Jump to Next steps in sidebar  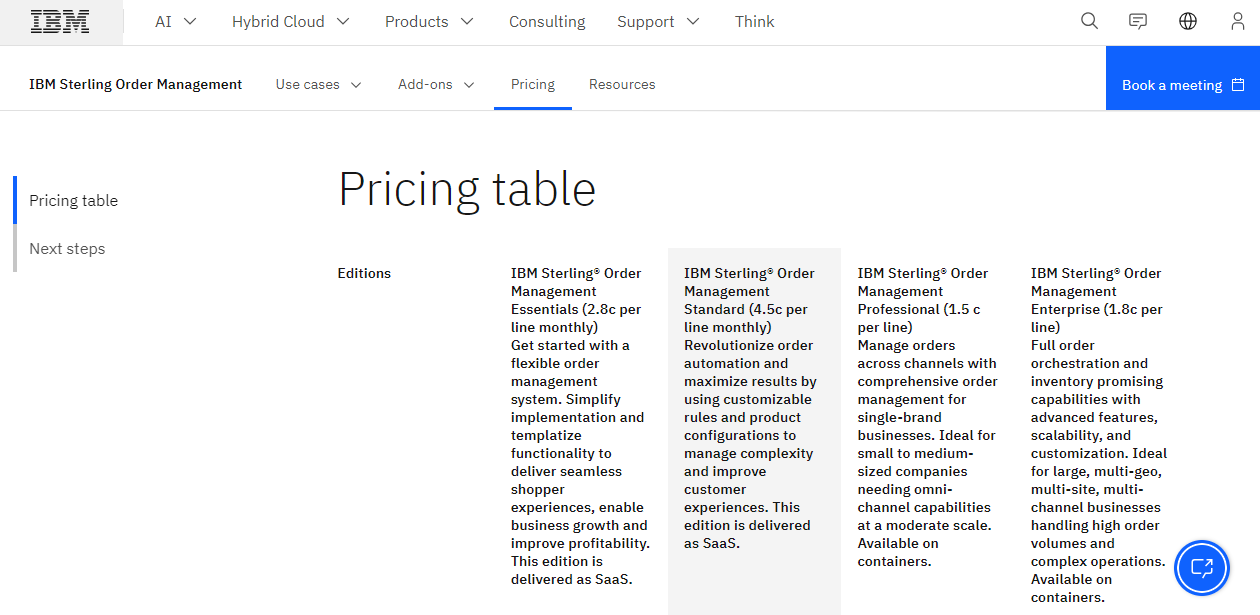(x=67, y=248)
